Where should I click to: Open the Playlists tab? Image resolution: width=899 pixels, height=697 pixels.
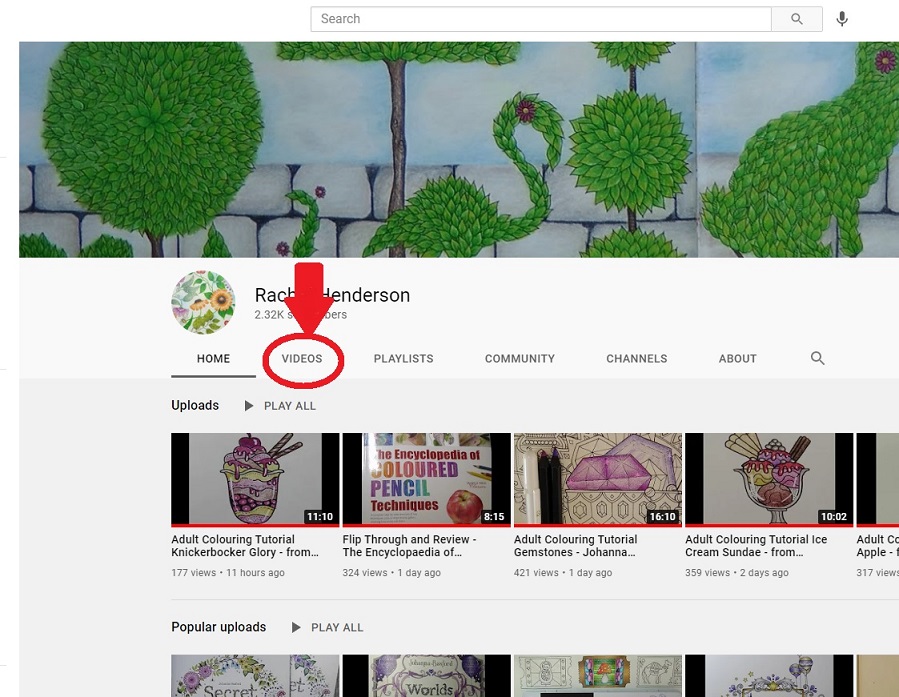click(x=403, y=359)
